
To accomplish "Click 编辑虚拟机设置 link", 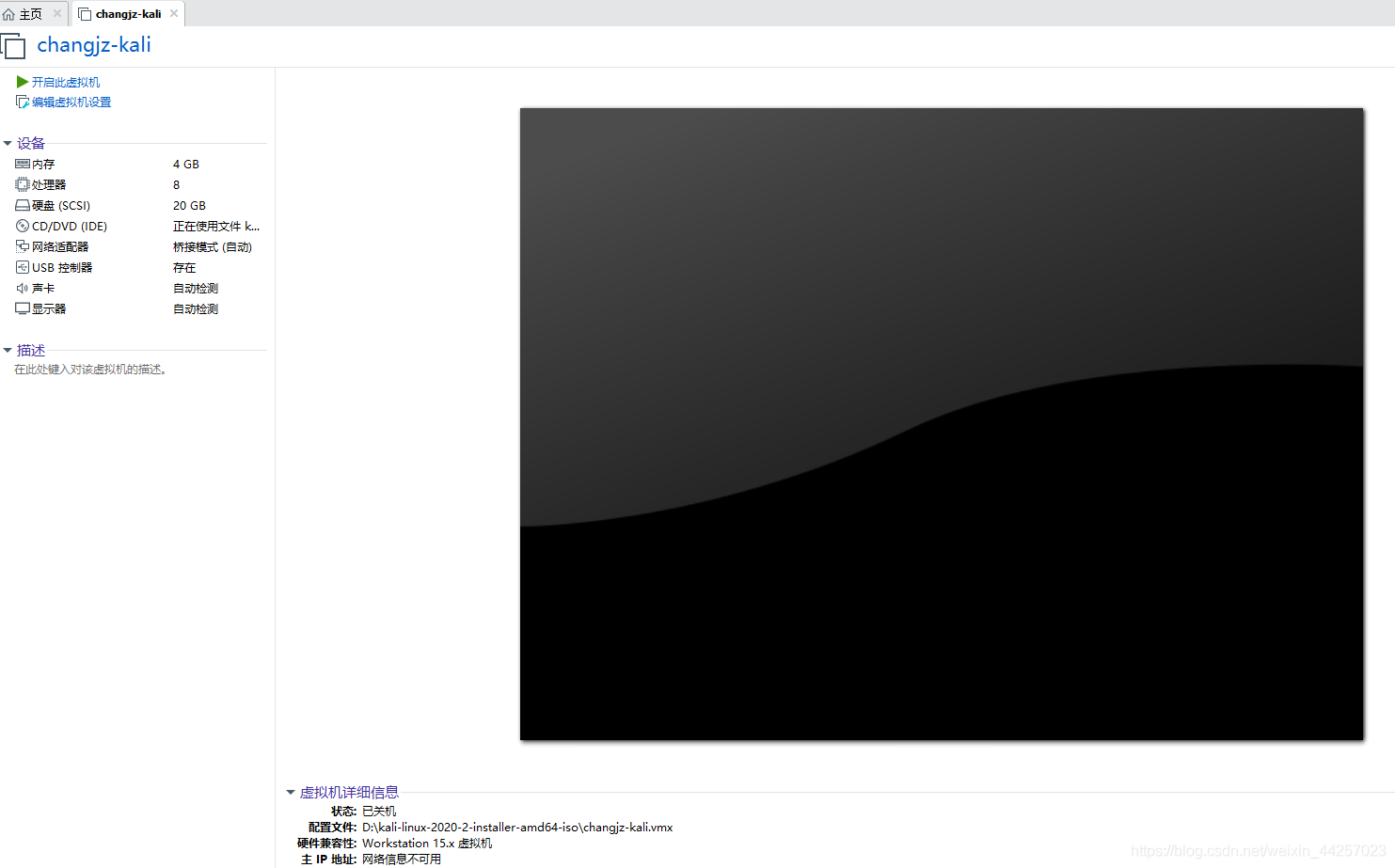I will point(71,102).
